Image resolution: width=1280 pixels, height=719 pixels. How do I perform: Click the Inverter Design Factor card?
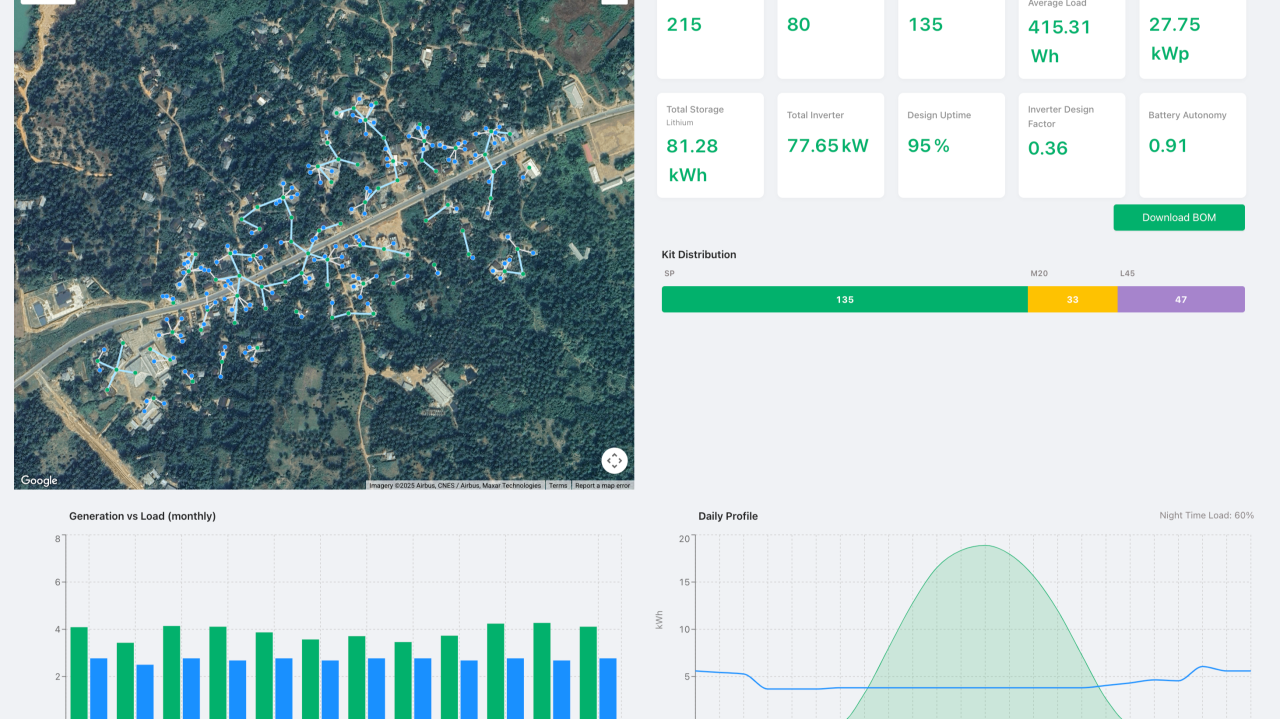pyautogui.click(x=1071, y=146)
